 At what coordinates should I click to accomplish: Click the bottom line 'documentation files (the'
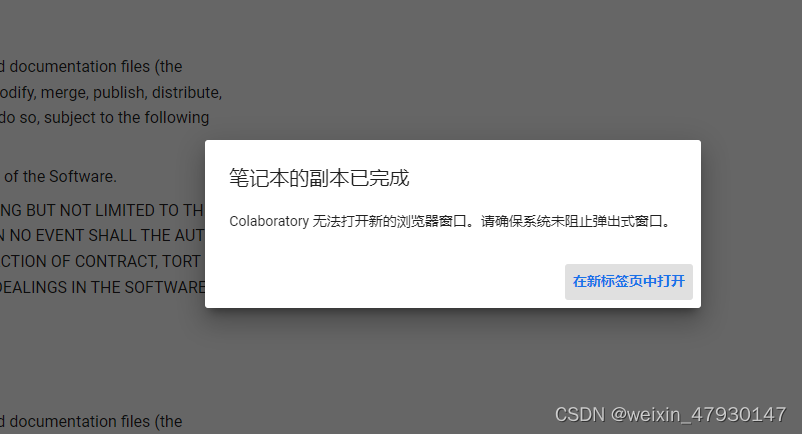[x=91, y=422]
